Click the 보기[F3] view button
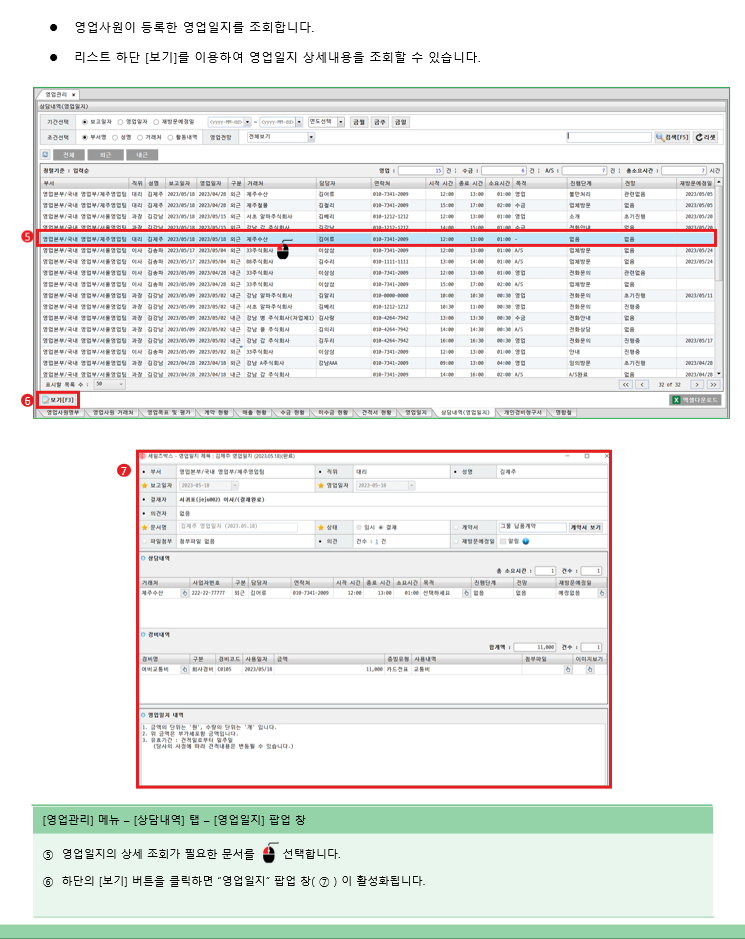Image resolution: width=745 pixels, height=939 pixels. click(x=58, y=399)
